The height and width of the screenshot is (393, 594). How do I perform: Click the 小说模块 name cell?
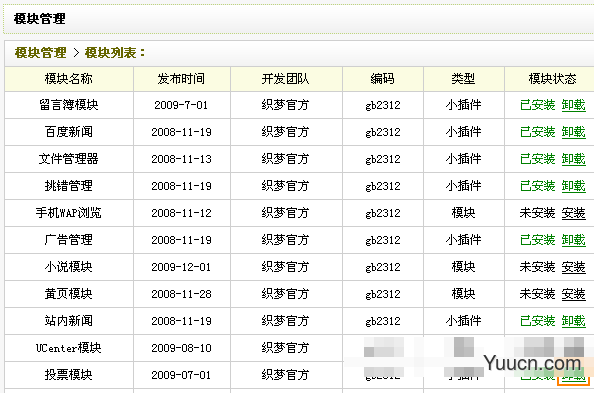point(69,267)
